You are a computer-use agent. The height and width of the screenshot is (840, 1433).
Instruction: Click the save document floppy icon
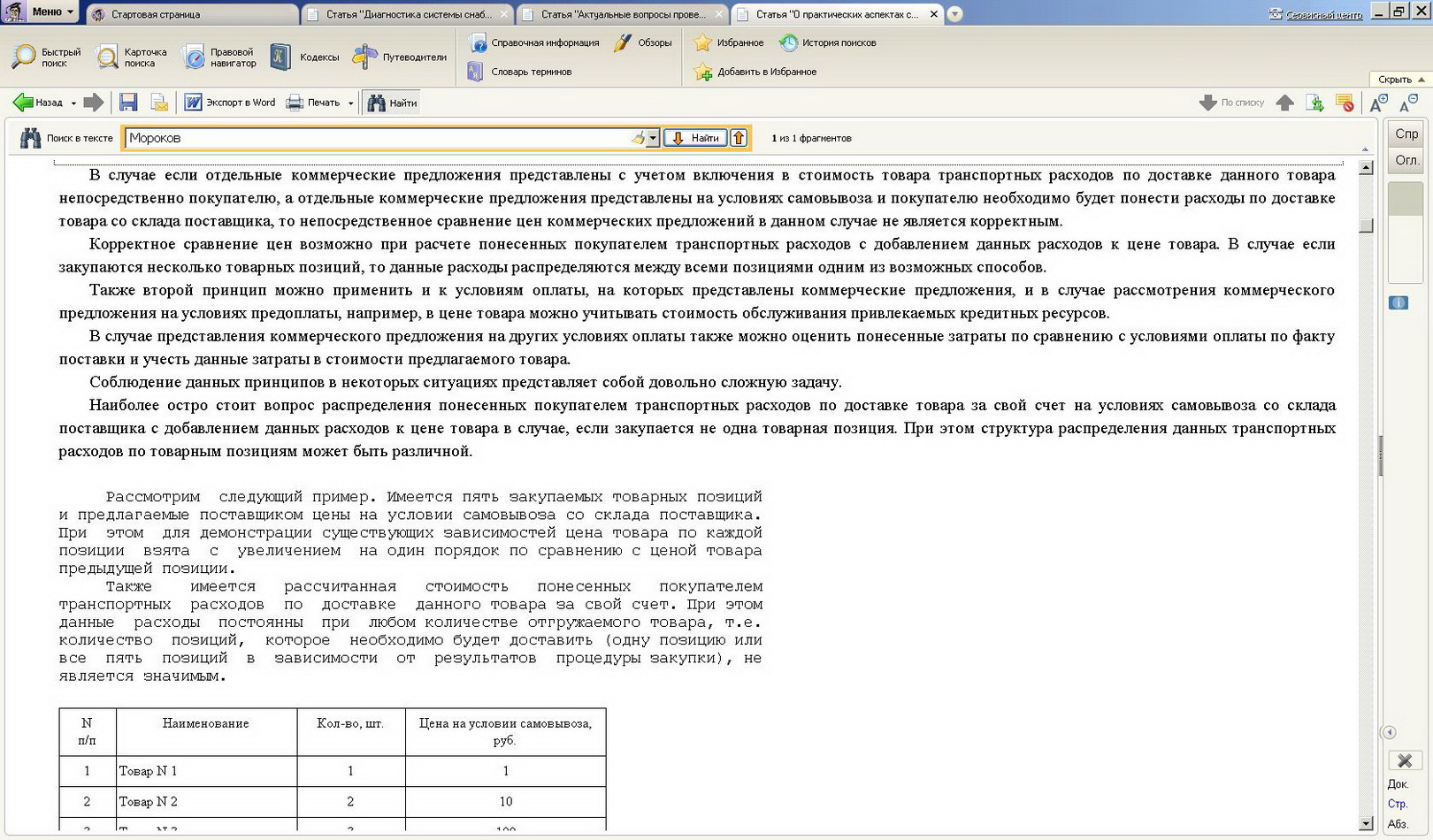click(x=128, y=103)
